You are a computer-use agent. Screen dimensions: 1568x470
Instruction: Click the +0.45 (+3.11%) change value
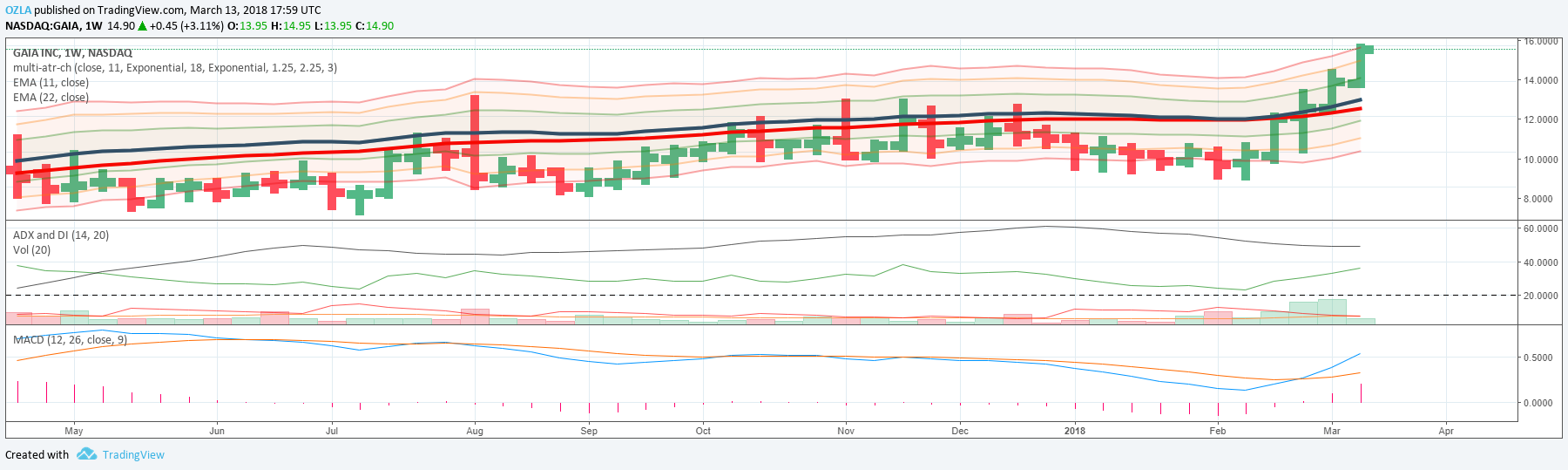tap(186, 26)
